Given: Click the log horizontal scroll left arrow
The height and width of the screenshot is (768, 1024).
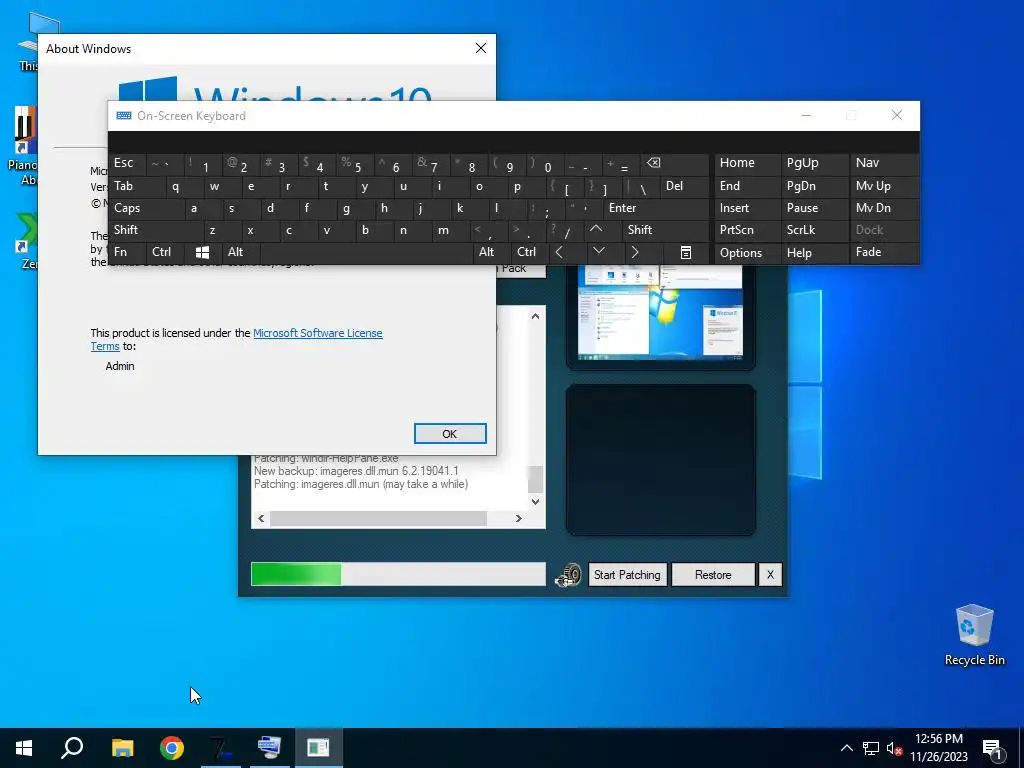Looking at the screenshot, I should coord(261,519).
